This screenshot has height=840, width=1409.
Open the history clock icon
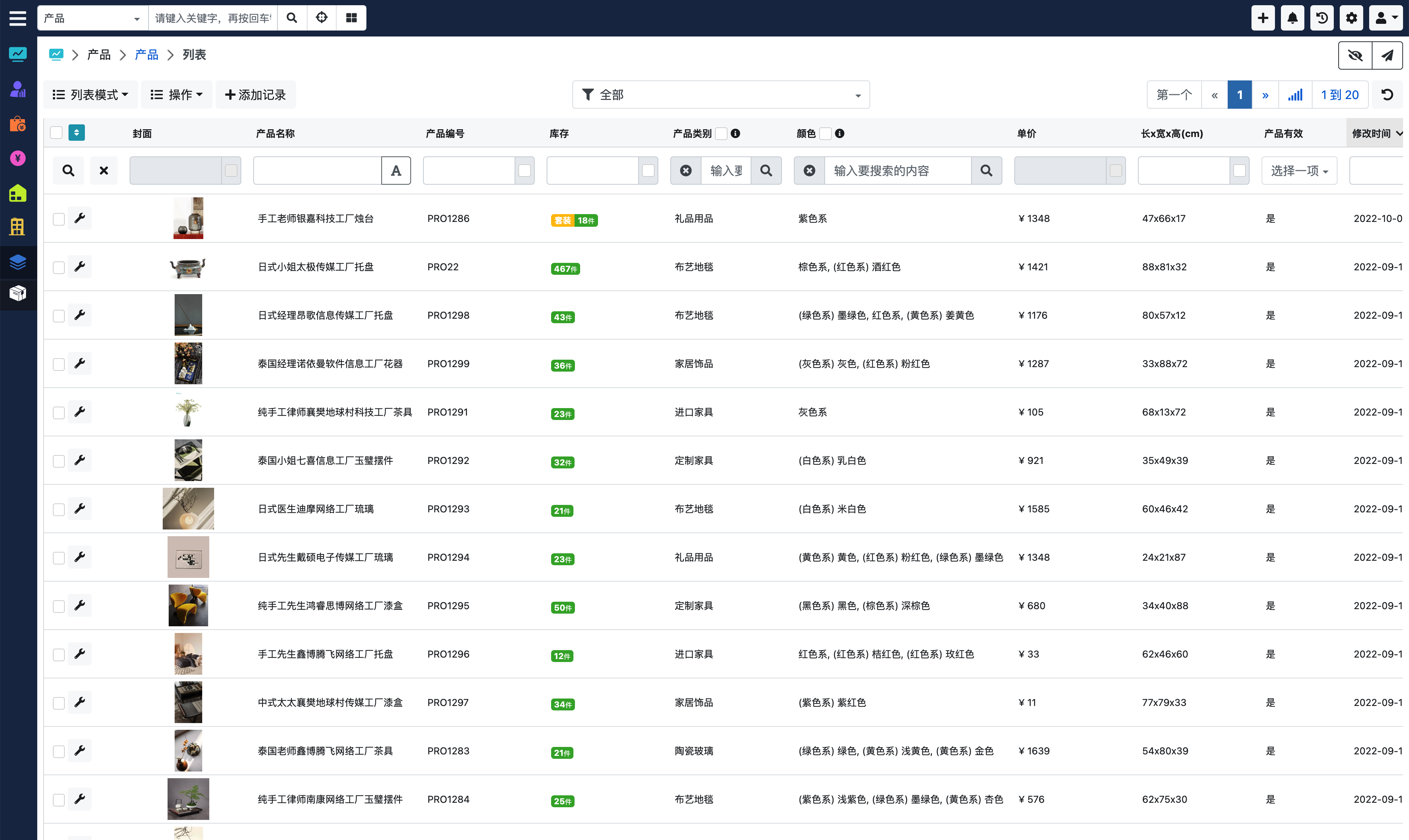pyautogui.click(x=1322, y=18)
